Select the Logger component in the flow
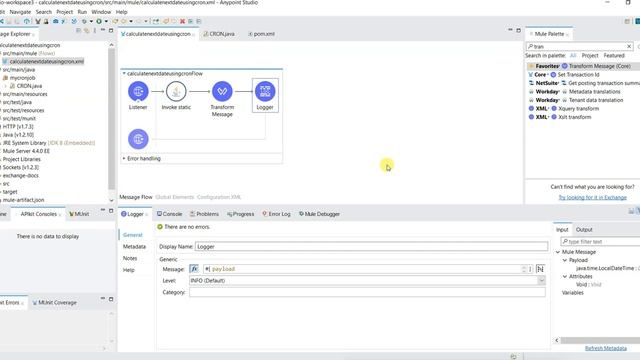This screenshot has width=640, height=360. coord(265,91)
